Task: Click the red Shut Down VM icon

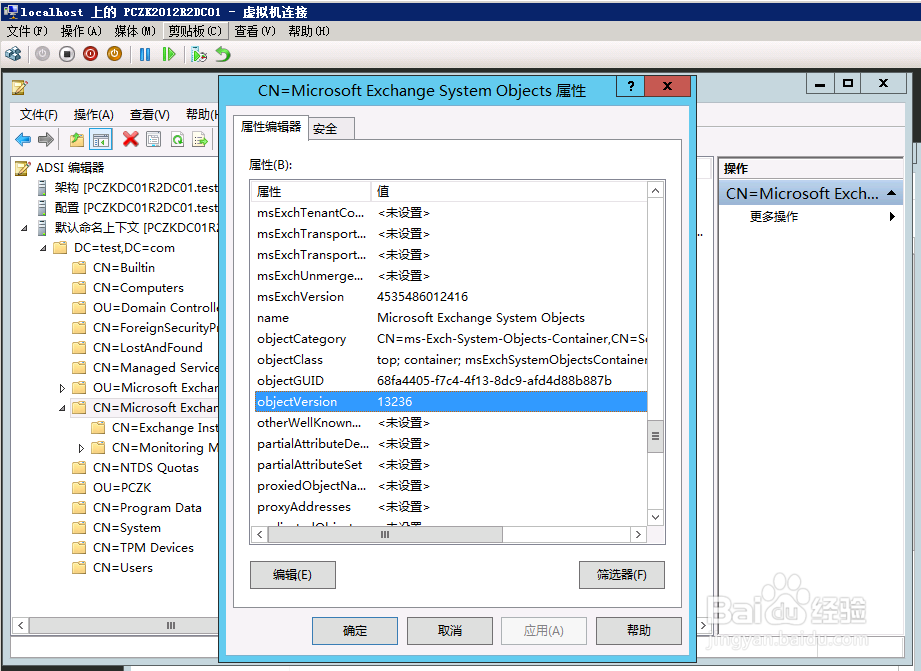Action: point(90,55)
